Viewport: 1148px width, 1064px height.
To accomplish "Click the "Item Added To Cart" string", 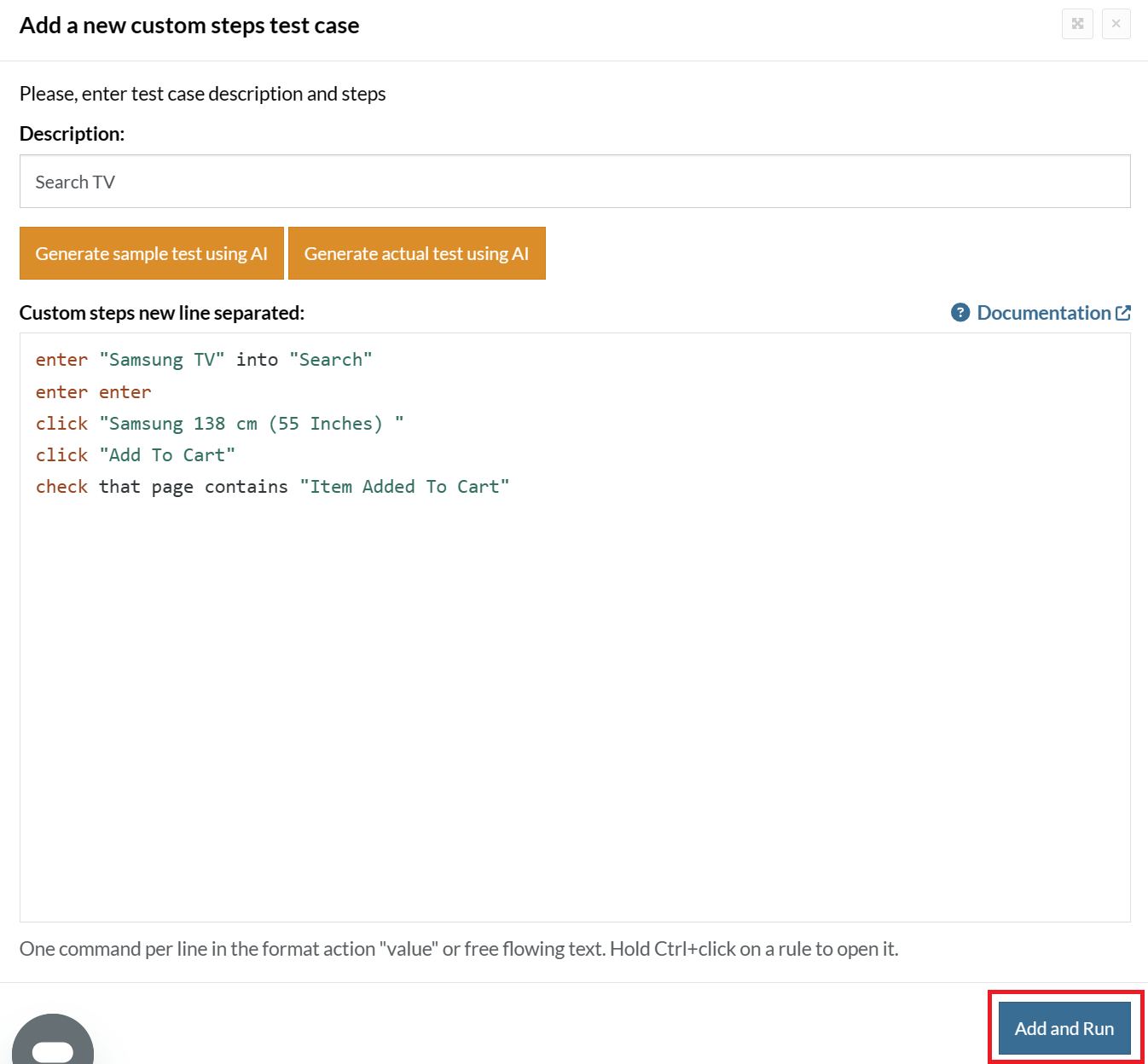I will pos(404,487).
